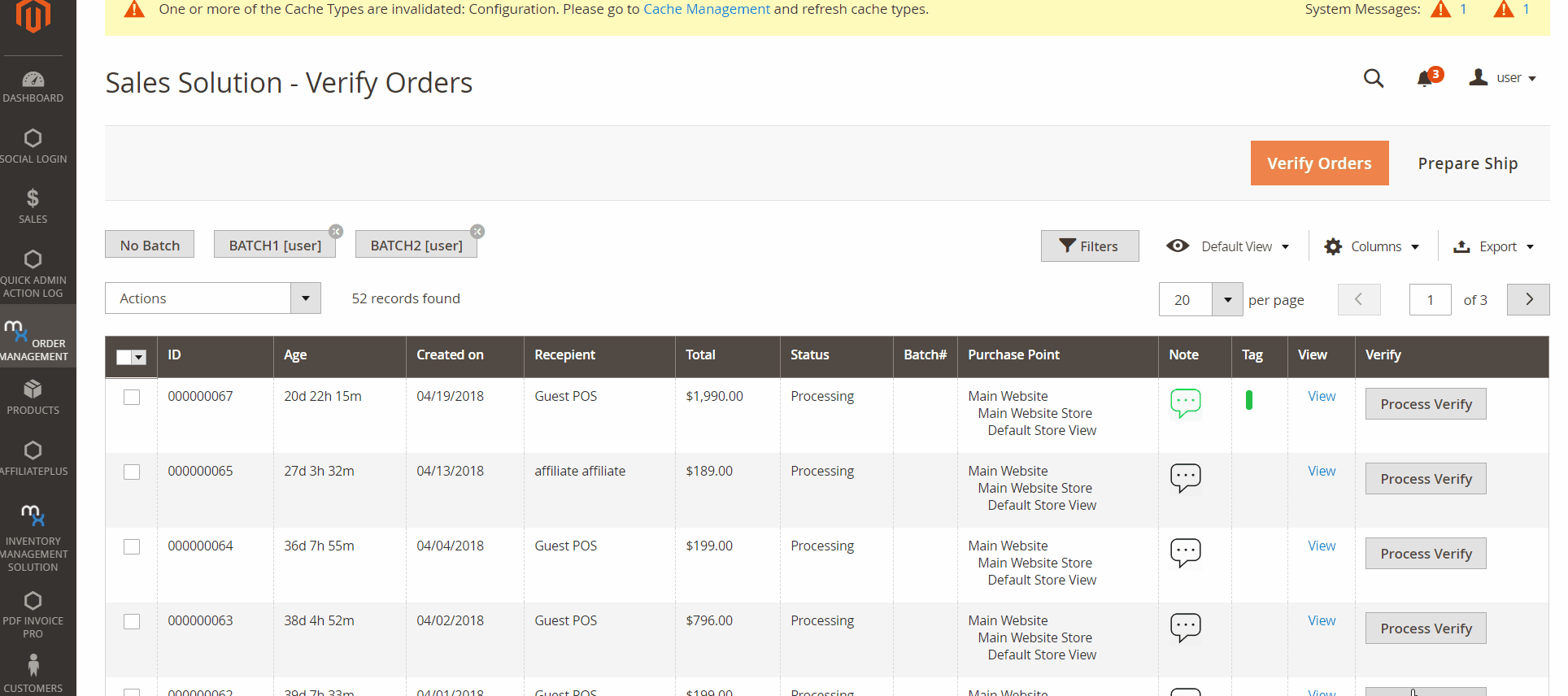View order 000000065 details
Viewport: 1568px width, 696px height.
coord(1322,471)
